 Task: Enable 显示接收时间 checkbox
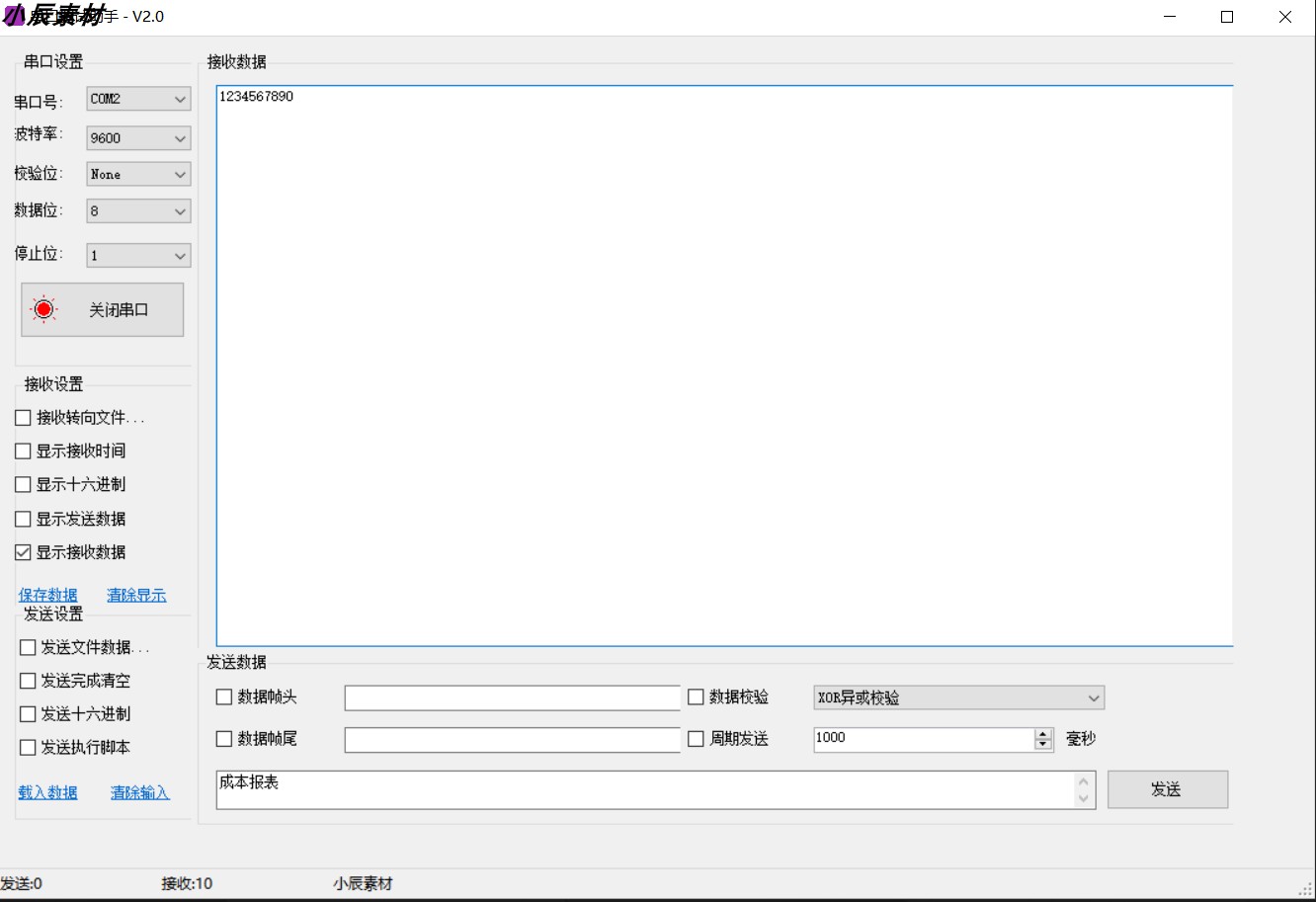(x=23, y=451)
